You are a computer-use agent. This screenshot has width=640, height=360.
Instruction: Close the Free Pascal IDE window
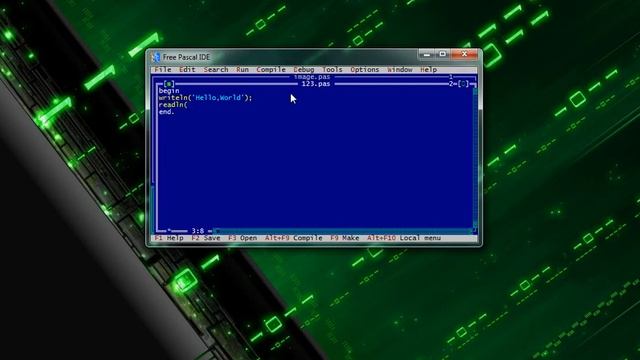464,54
